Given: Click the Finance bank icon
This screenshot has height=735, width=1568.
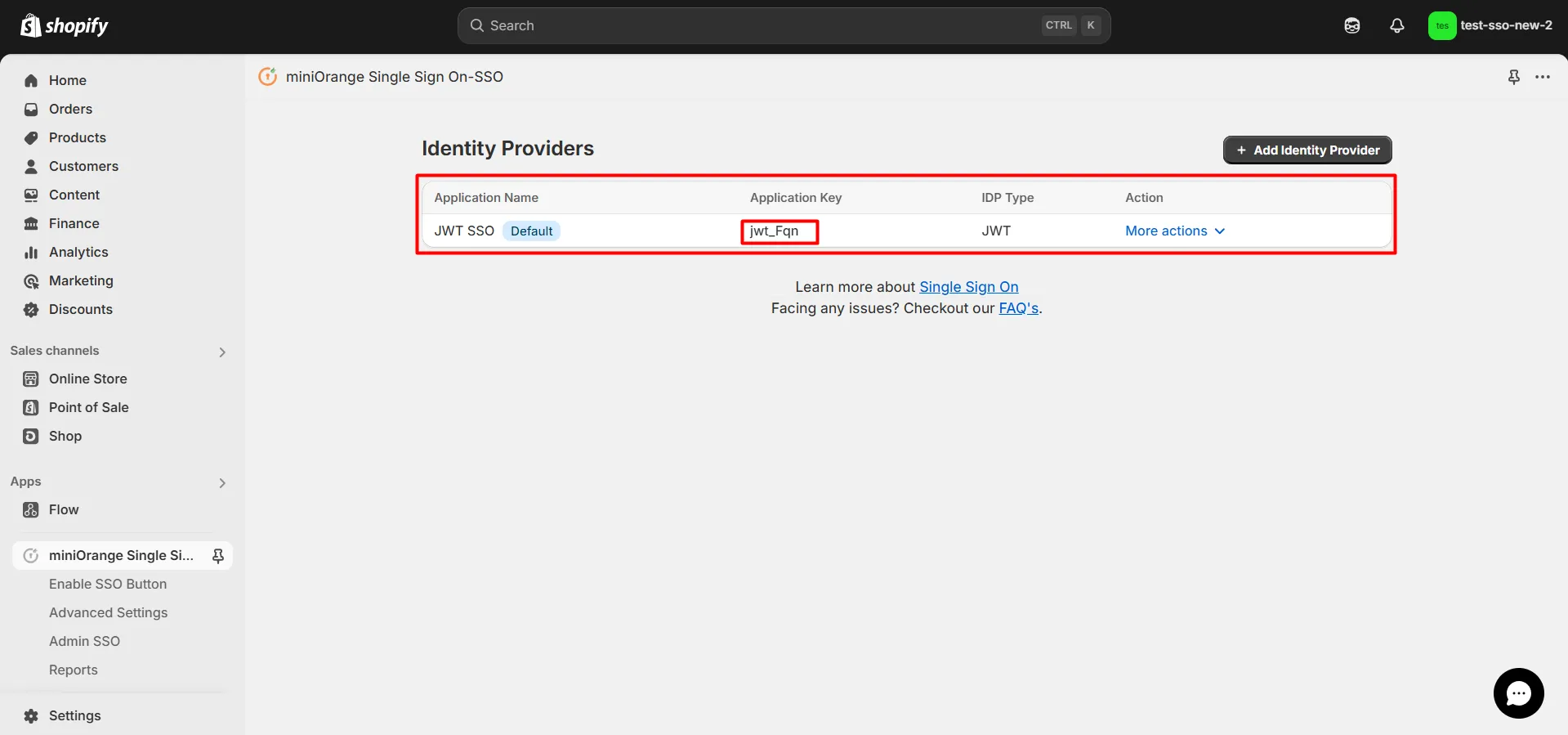Looking at the screenshot, I should [31, 223].
